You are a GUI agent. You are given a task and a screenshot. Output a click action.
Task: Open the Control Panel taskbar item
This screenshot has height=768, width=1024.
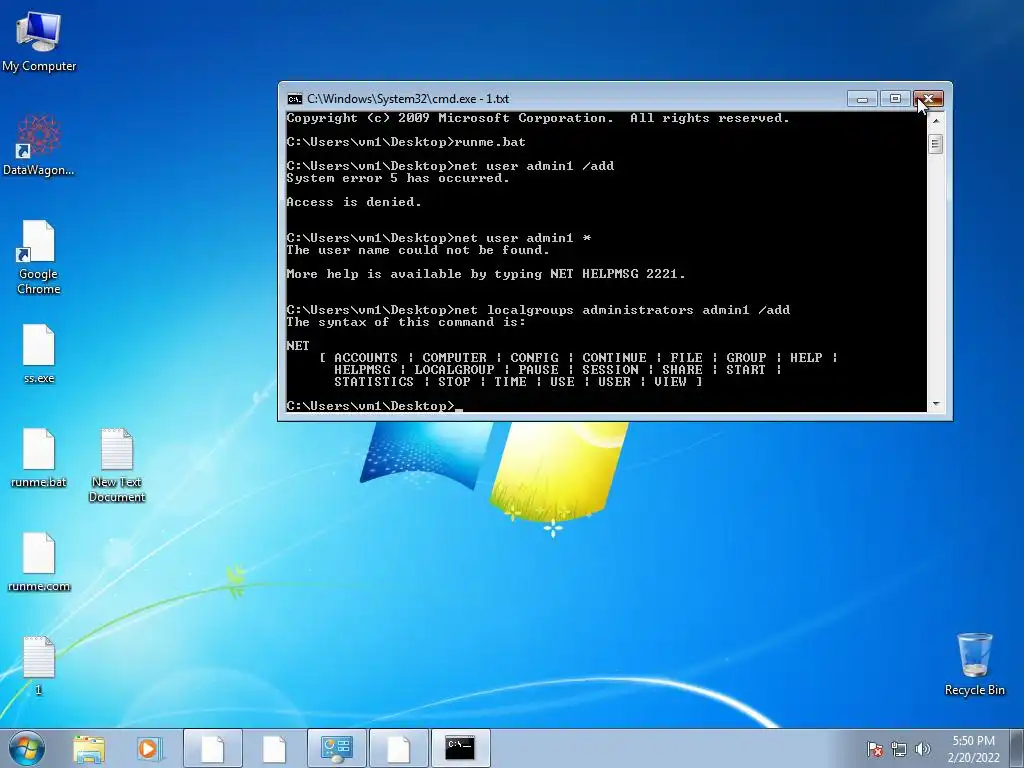[x=336, y=748]
